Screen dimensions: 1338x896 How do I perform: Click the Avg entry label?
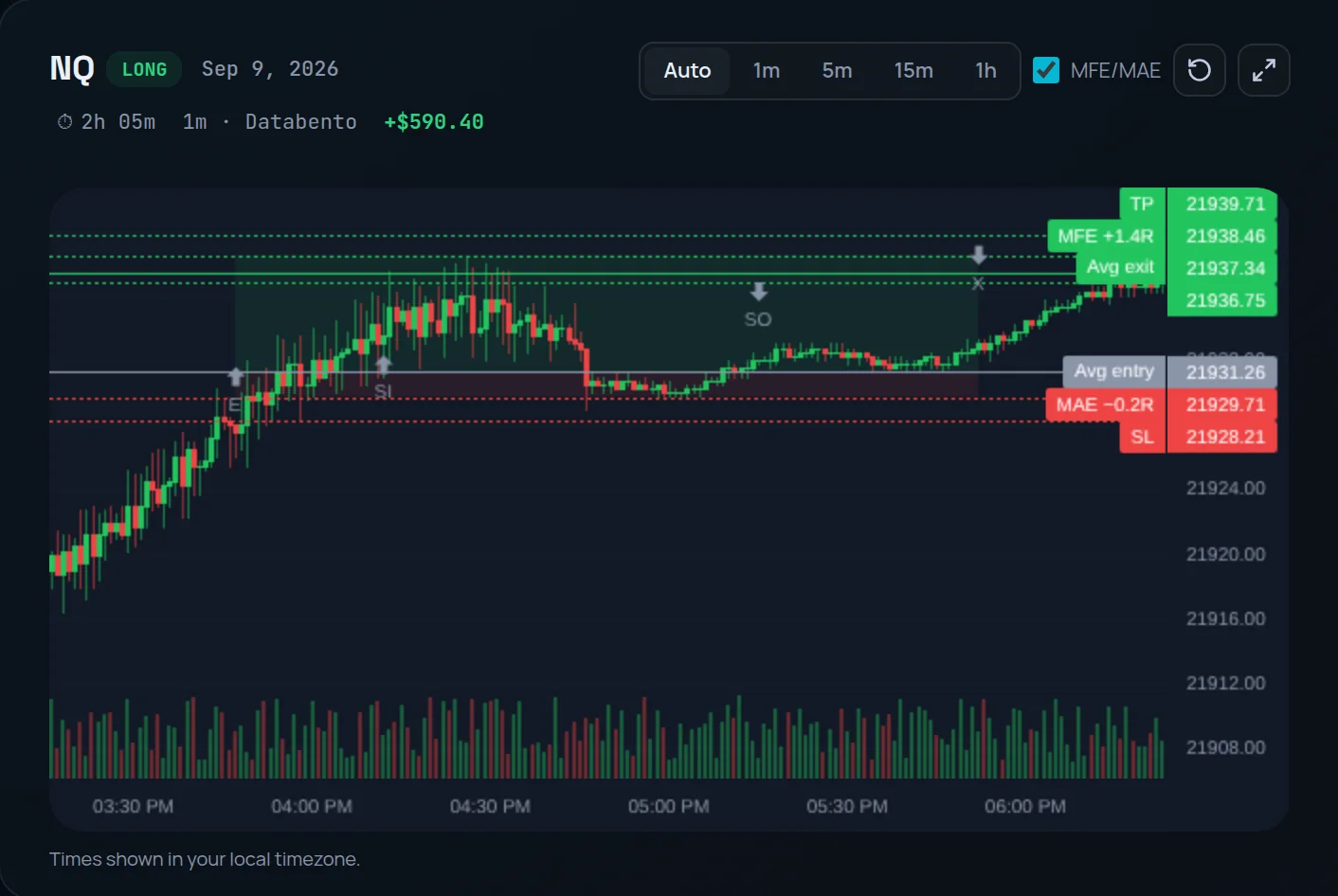[x=1113, y=371]
